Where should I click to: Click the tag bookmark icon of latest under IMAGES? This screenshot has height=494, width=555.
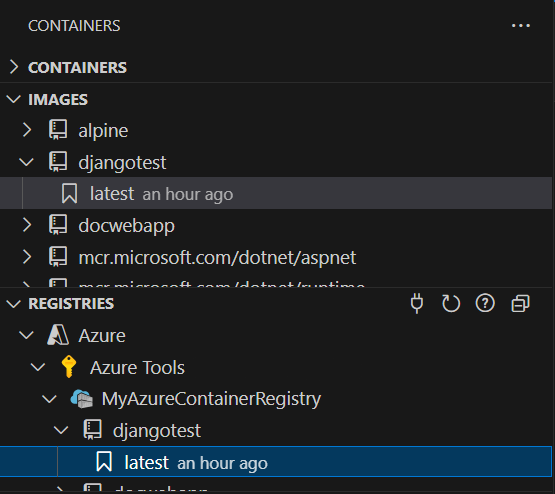(x=69, y=193)
